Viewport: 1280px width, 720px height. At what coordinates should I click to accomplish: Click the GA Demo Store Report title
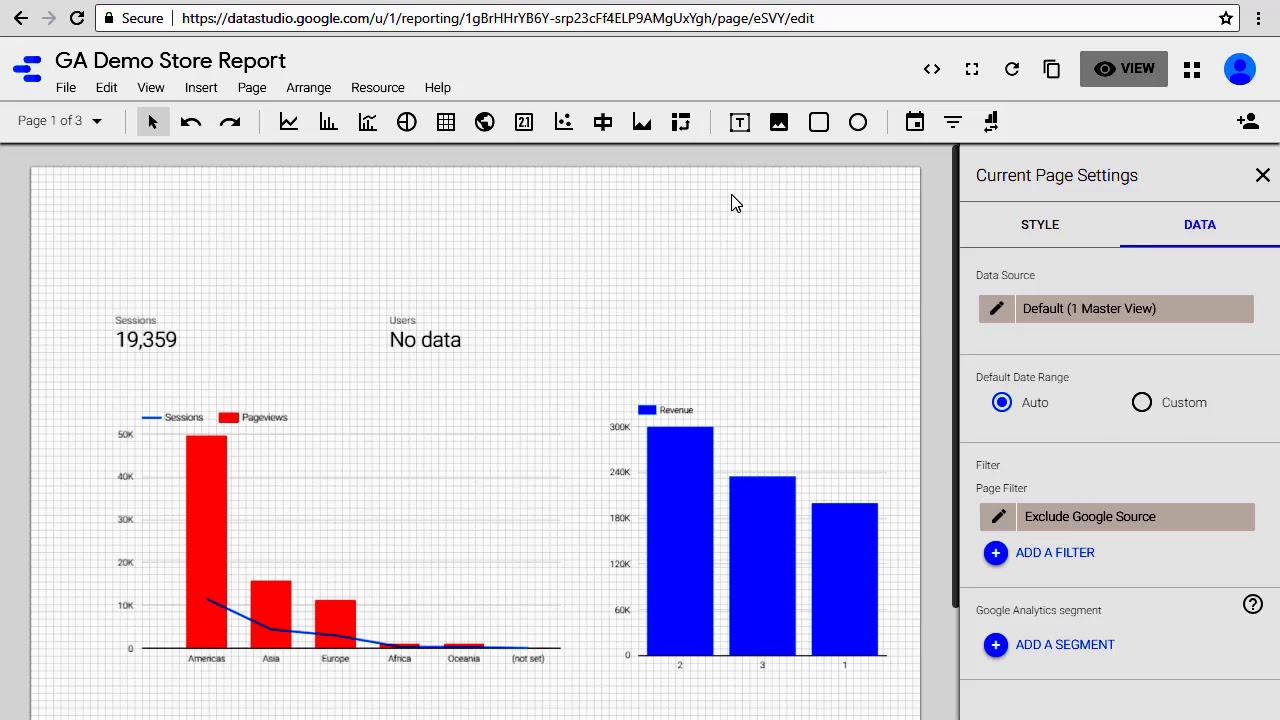pos(170,61)
